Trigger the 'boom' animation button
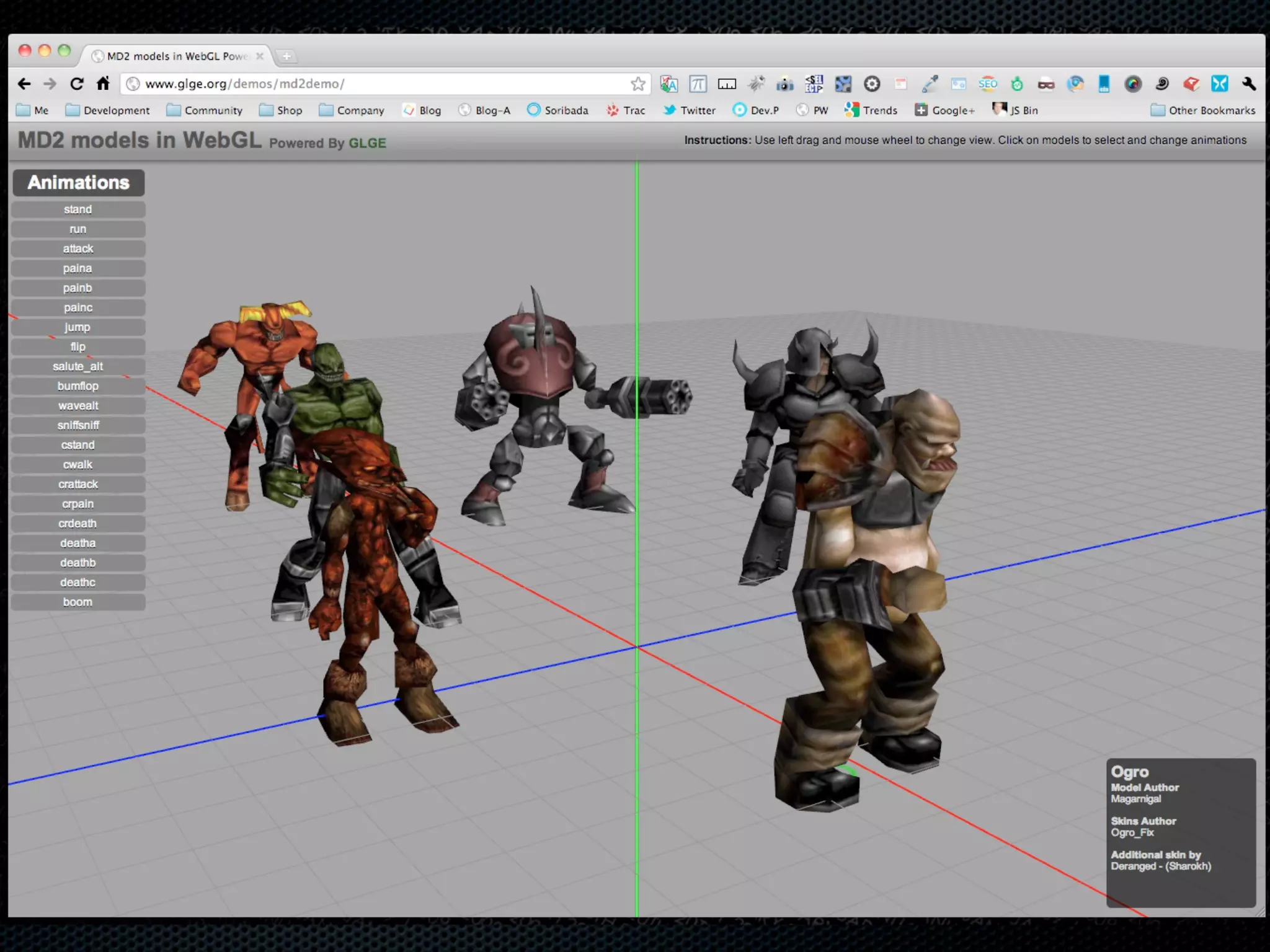The height and width of the screenshot is (952, 1270). click(78, 602)
